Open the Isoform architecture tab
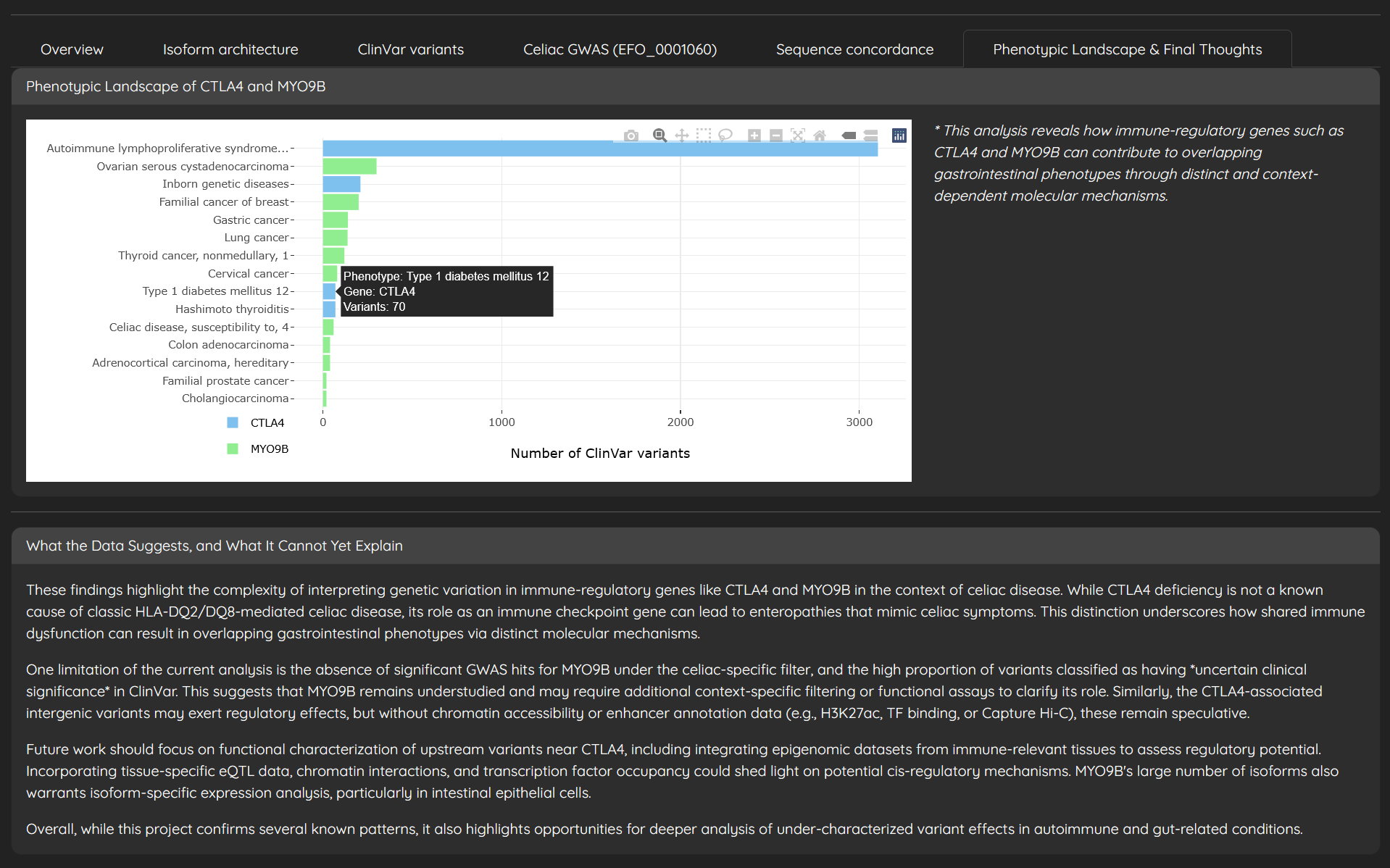The height and width of the screenshot is (868, 1390). pos(230,49)
